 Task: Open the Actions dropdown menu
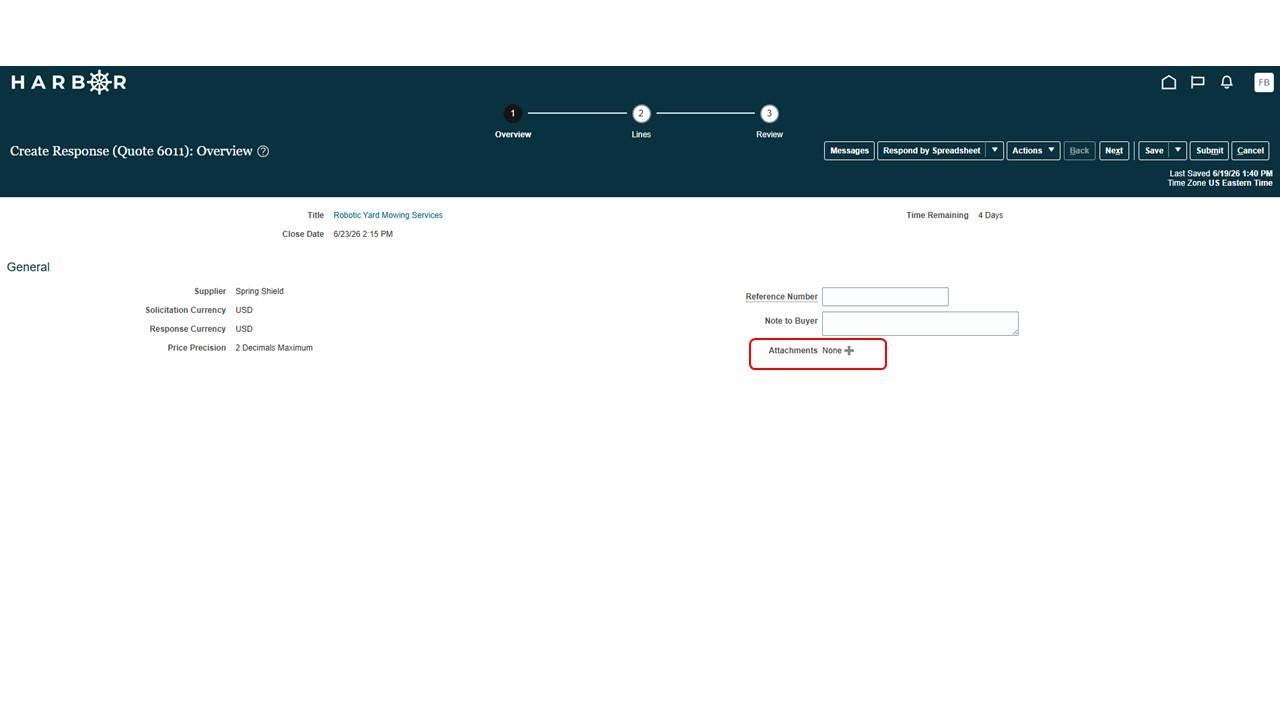[1033, 151]
